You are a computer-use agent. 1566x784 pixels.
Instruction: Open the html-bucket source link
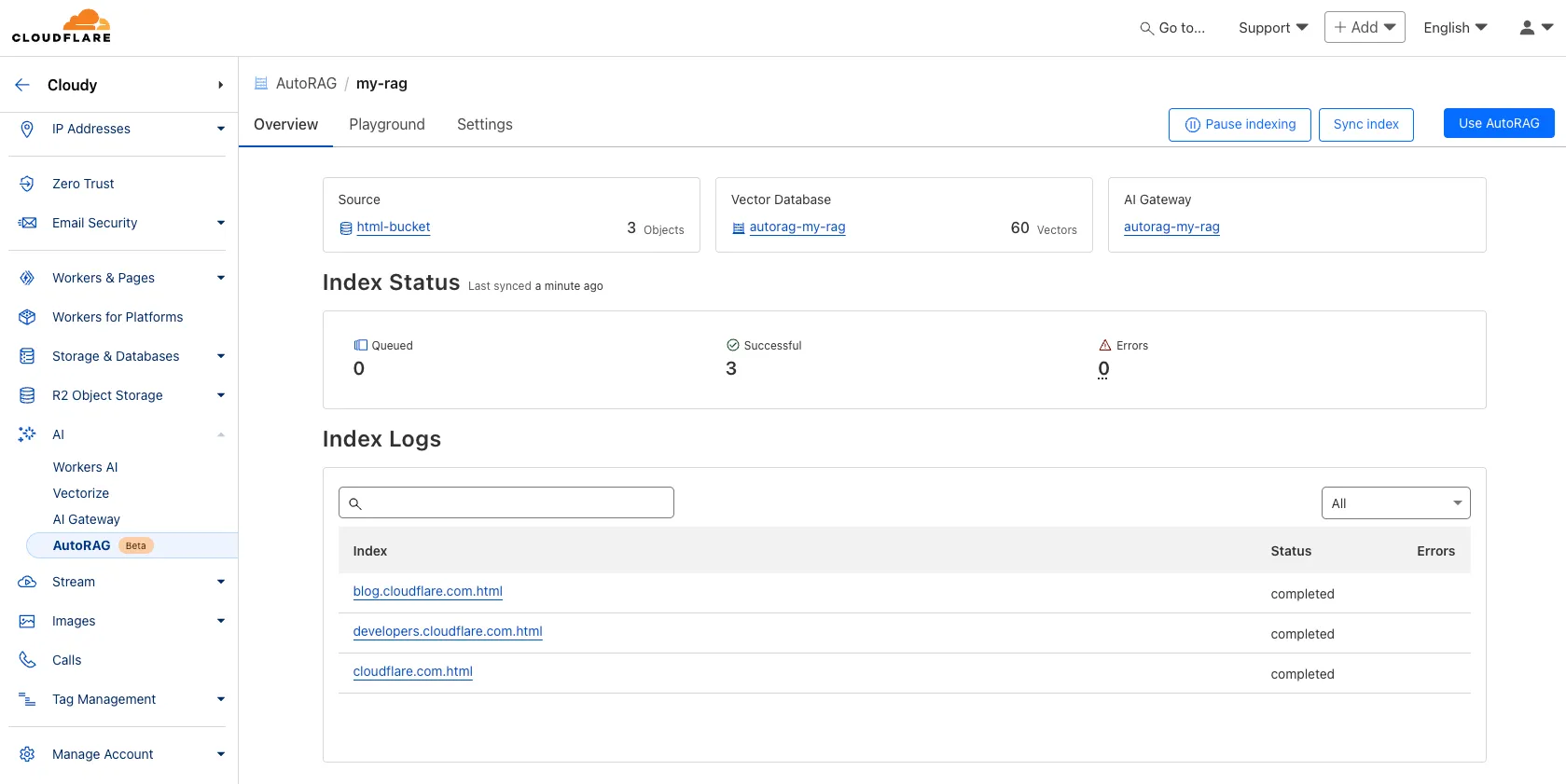[x=393, y=227]
